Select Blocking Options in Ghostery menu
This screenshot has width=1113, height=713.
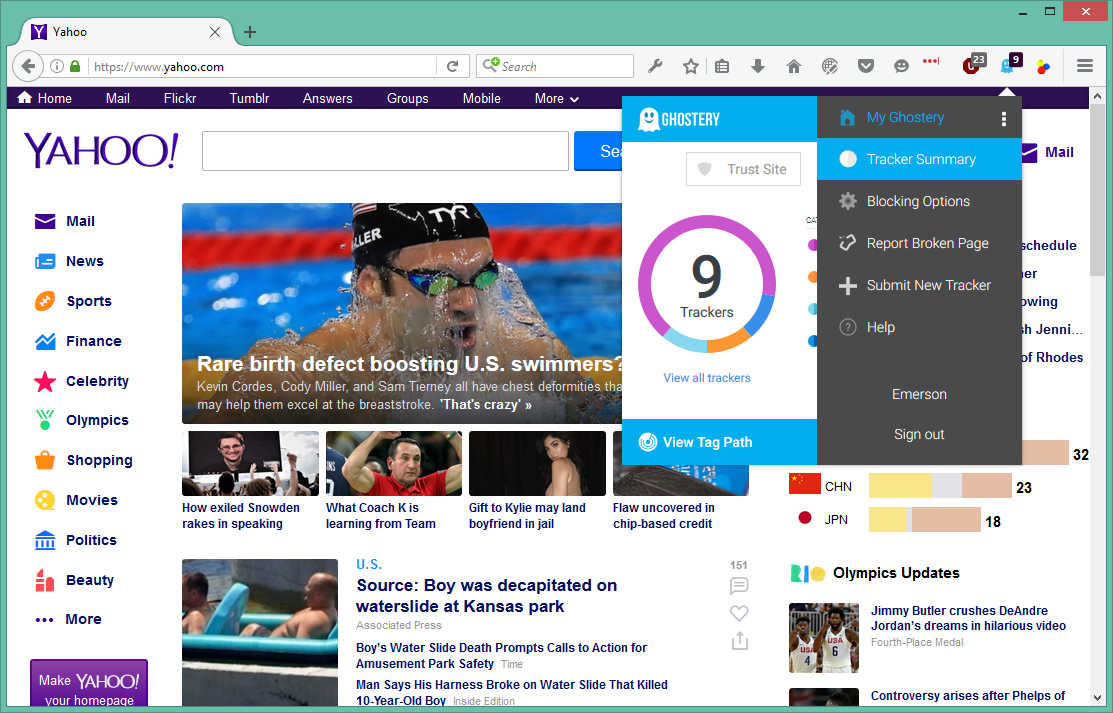[x=917, y=201]
